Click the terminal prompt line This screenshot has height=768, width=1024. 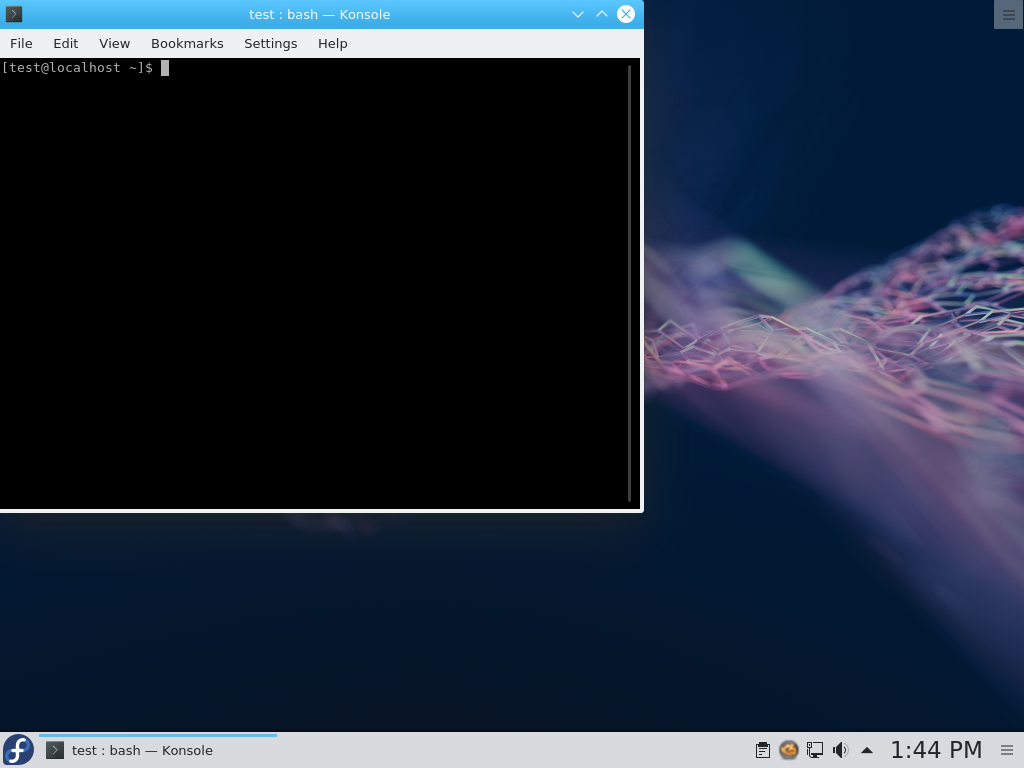pyautogui.click(x=85, y=68)
